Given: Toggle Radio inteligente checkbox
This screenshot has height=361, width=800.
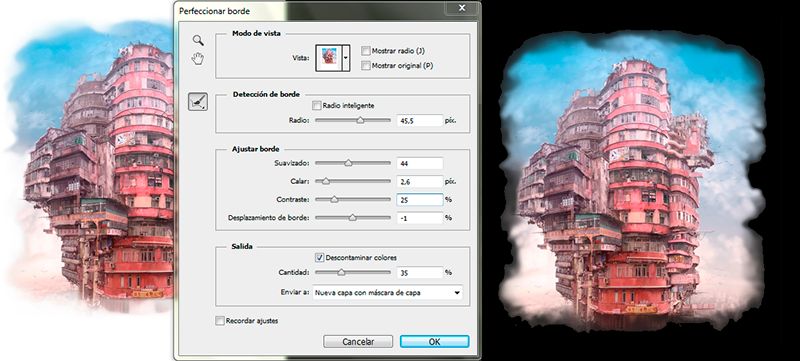Looking at the screenshot, I should [317, 106].
